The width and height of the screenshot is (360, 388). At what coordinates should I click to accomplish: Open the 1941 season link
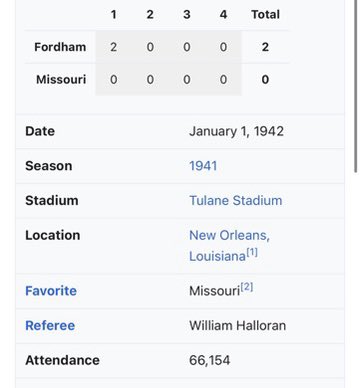click(x=203, y=166)
